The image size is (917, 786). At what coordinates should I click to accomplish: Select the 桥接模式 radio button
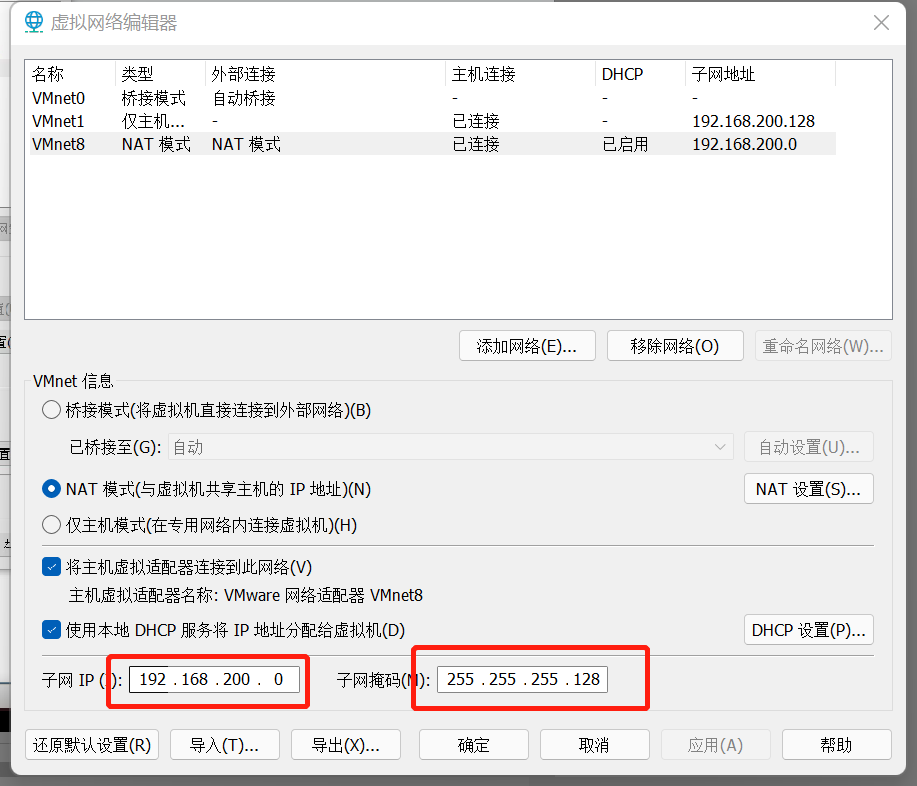[x=51, y=410]
